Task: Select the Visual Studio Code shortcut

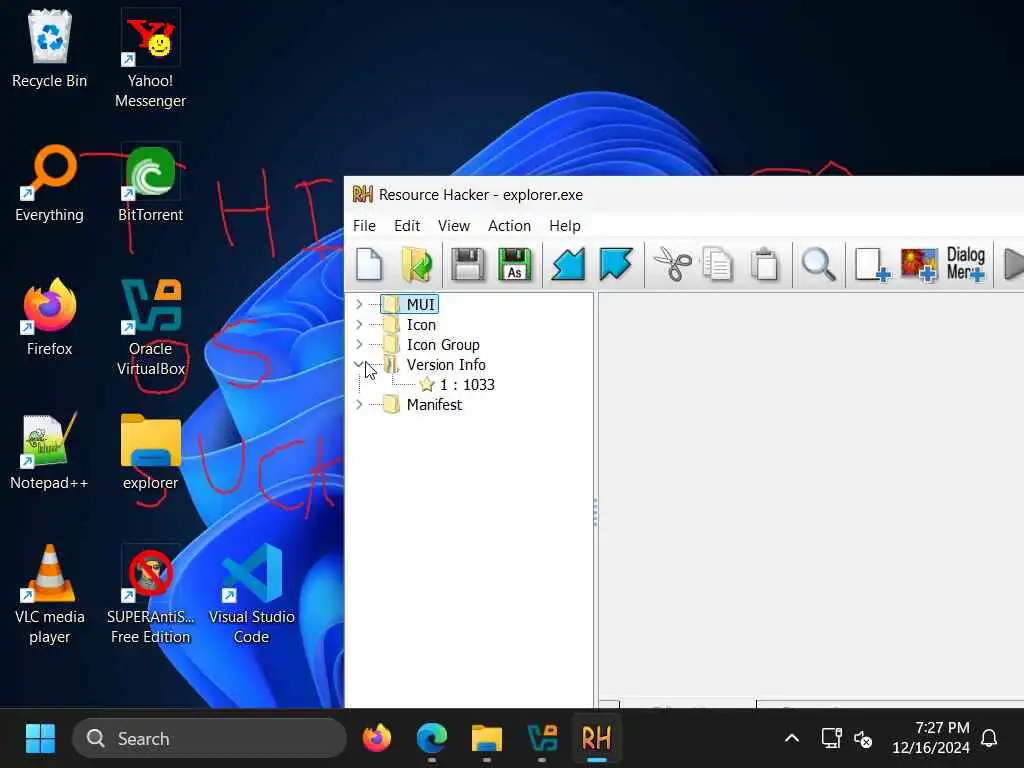Action: point(251,594)
